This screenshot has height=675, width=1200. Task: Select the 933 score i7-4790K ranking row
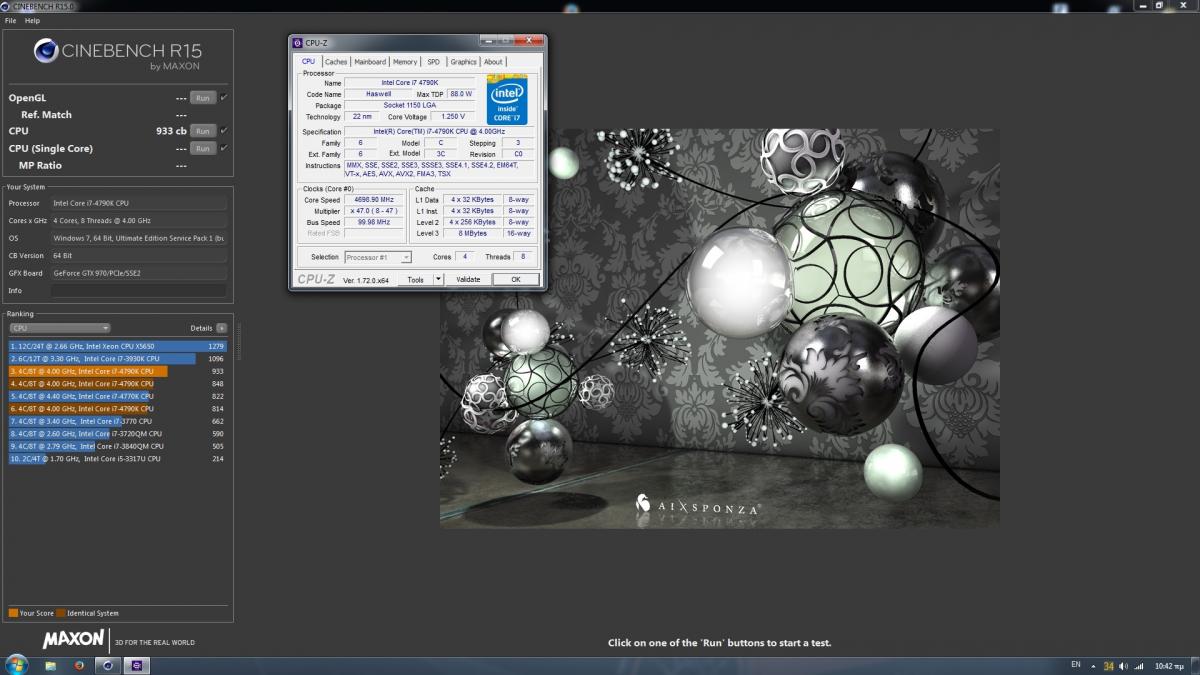(118, 371)
